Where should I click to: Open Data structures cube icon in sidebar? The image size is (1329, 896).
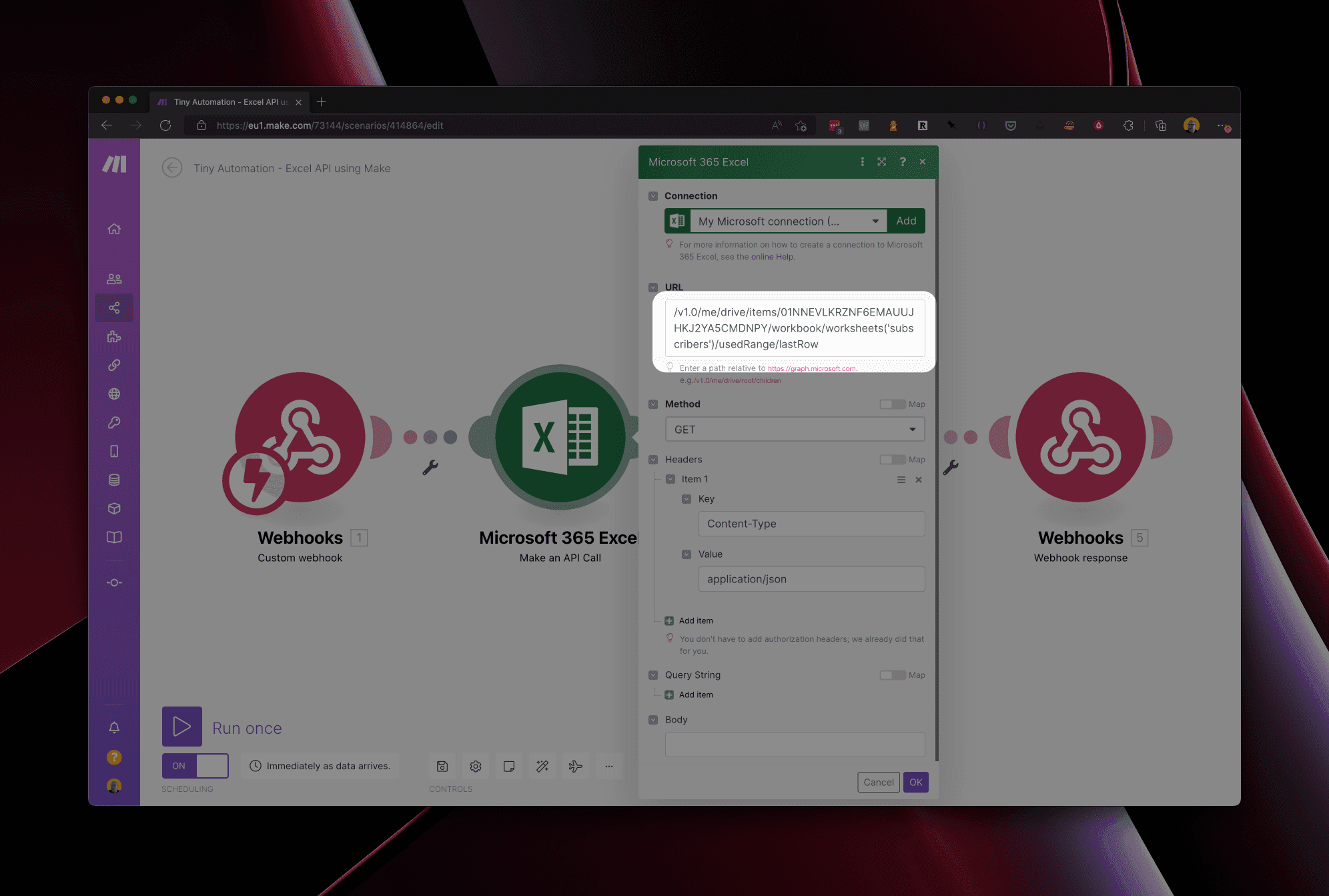tap(114, 508)
